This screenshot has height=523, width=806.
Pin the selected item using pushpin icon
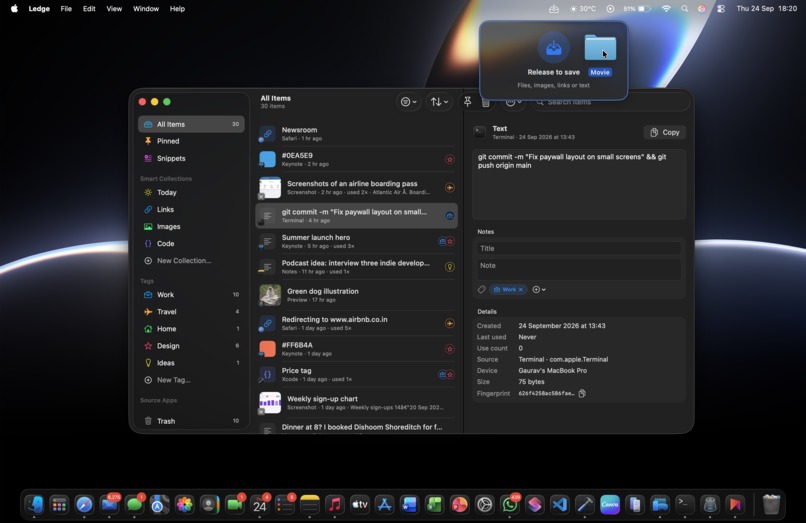[x=467, y=102]
